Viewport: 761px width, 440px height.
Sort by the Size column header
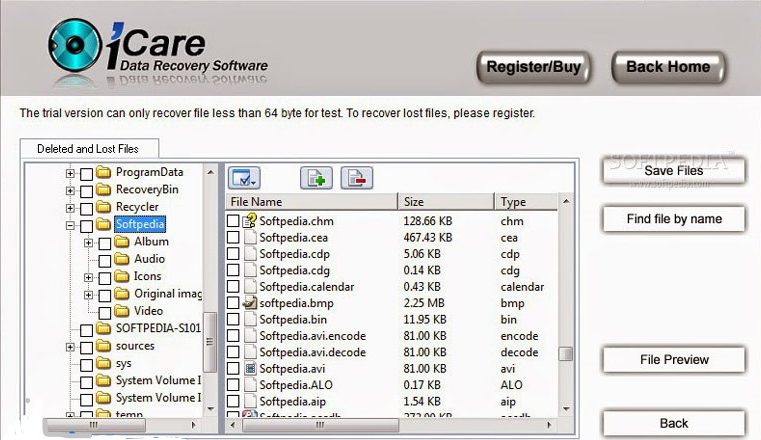click(446, 202)
